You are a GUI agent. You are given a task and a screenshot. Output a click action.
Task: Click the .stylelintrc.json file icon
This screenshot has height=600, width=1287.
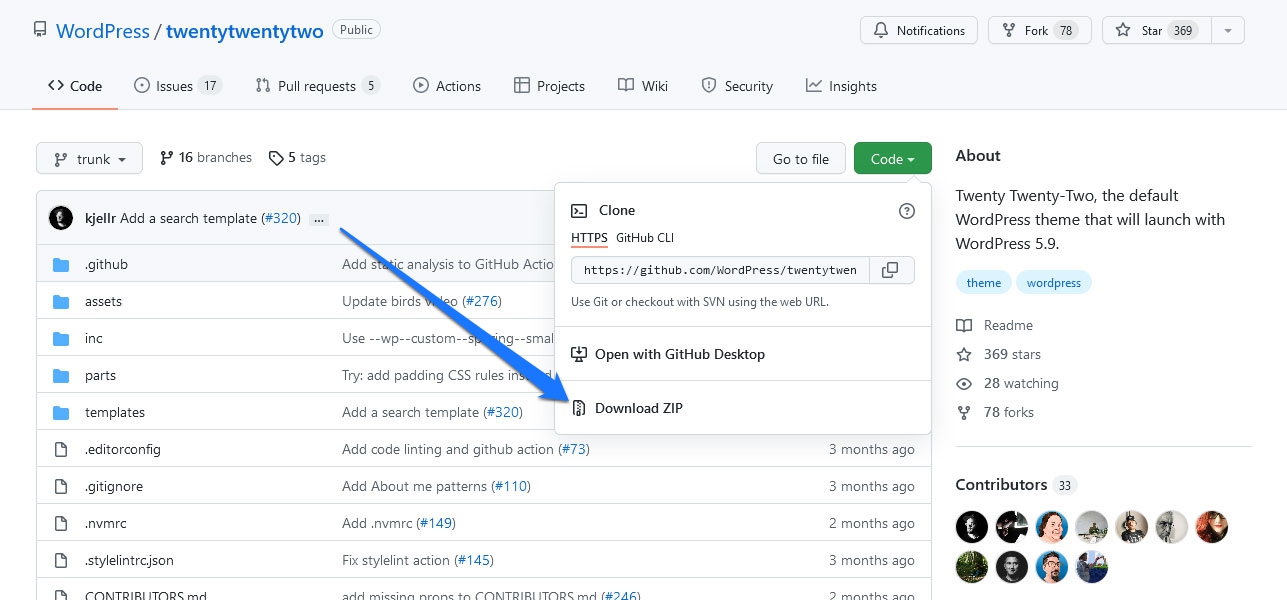61,561
